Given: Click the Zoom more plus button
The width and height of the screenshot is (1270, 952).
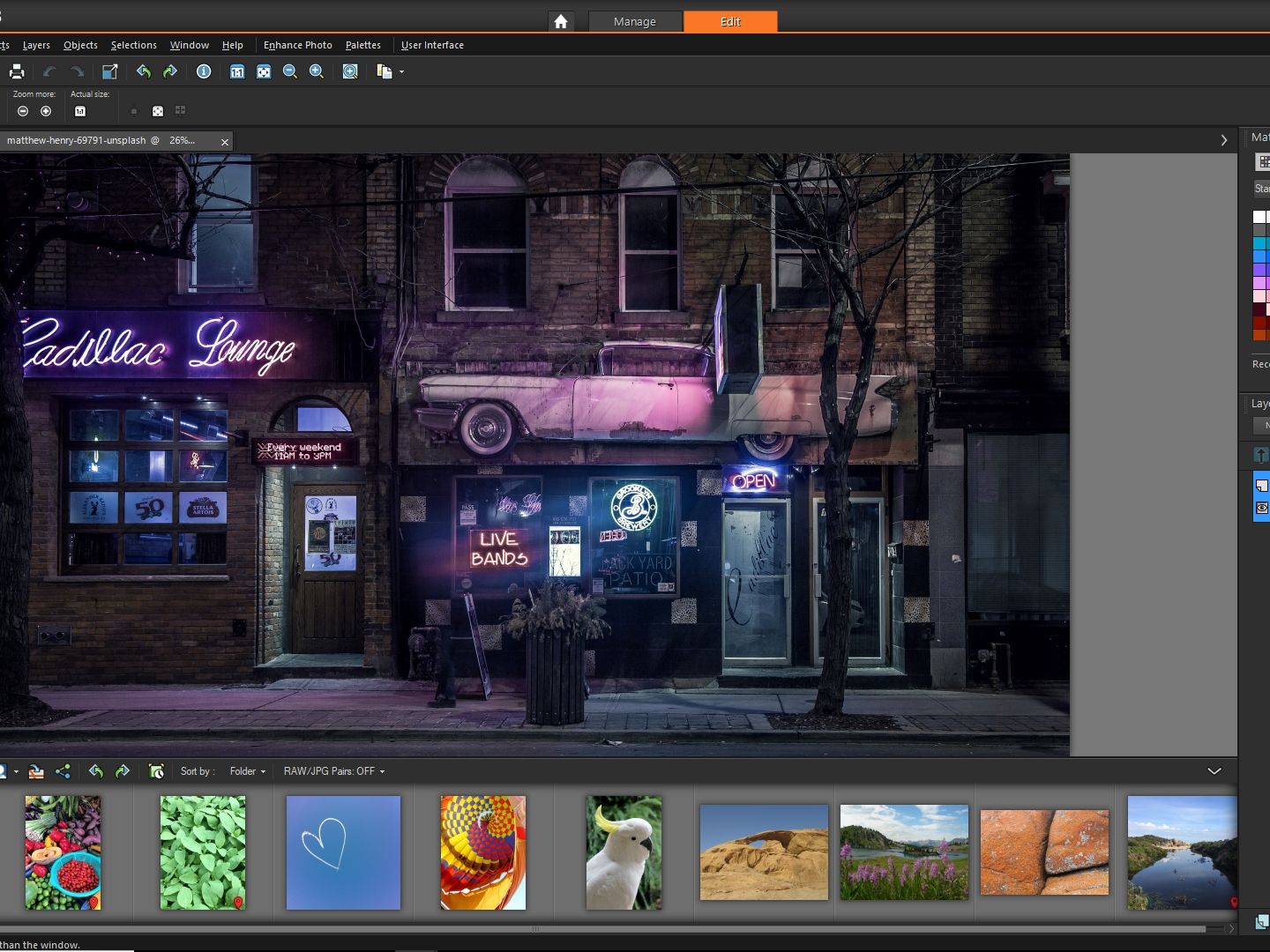Looking at the screenshot, I should click(46, 111).
